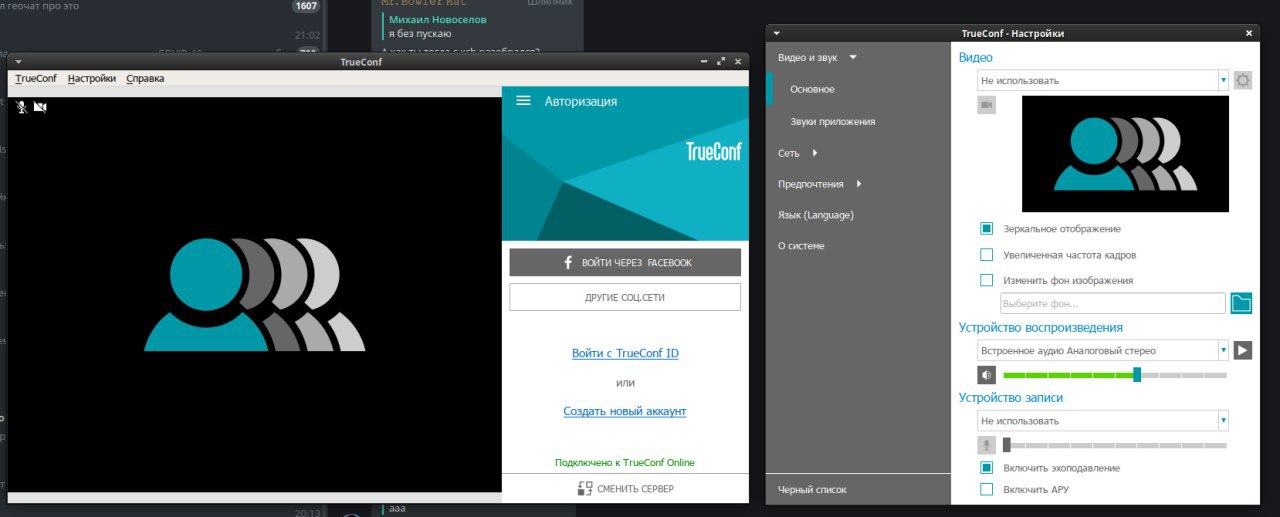
Task: Toggle Зеркальное отображение checkbox
Action: coord(986,229)
